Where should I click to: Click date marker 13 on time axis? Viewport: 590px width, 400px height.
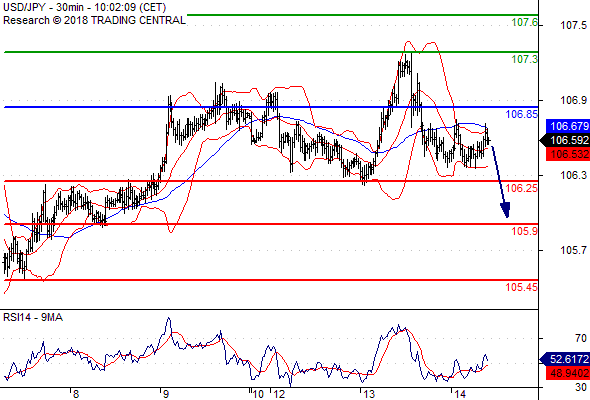(370, 394)
